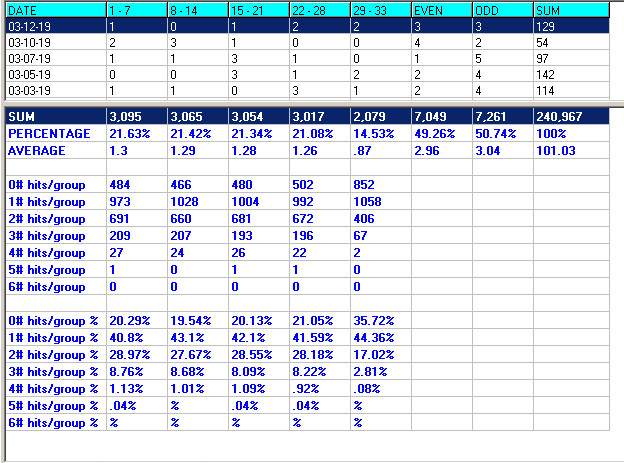
Task: Click the 6# hits/group row label
Action: coord(47,287)
